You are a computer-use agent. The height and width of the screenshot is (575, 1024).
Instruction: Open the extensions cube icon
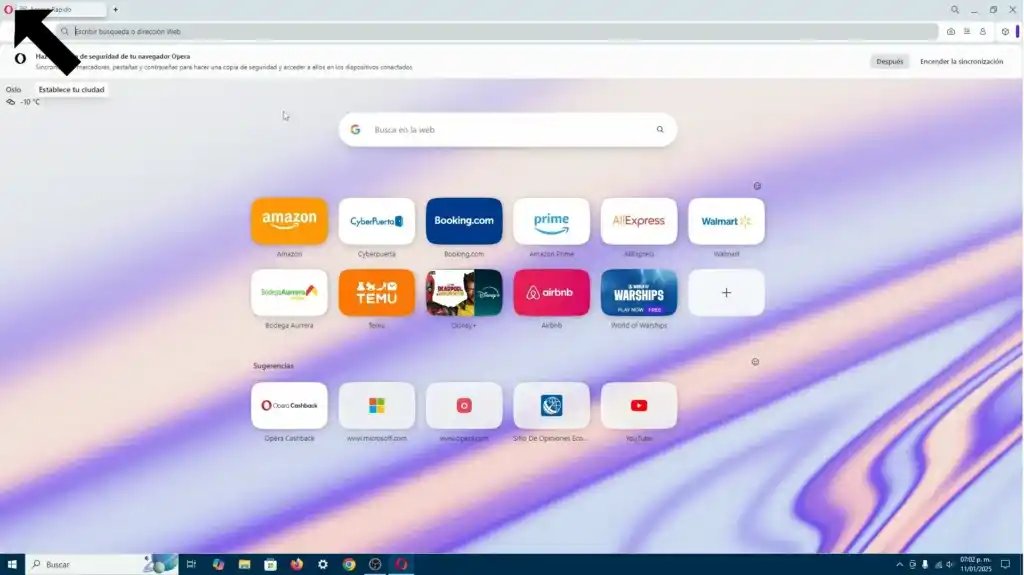point(1005,31)
